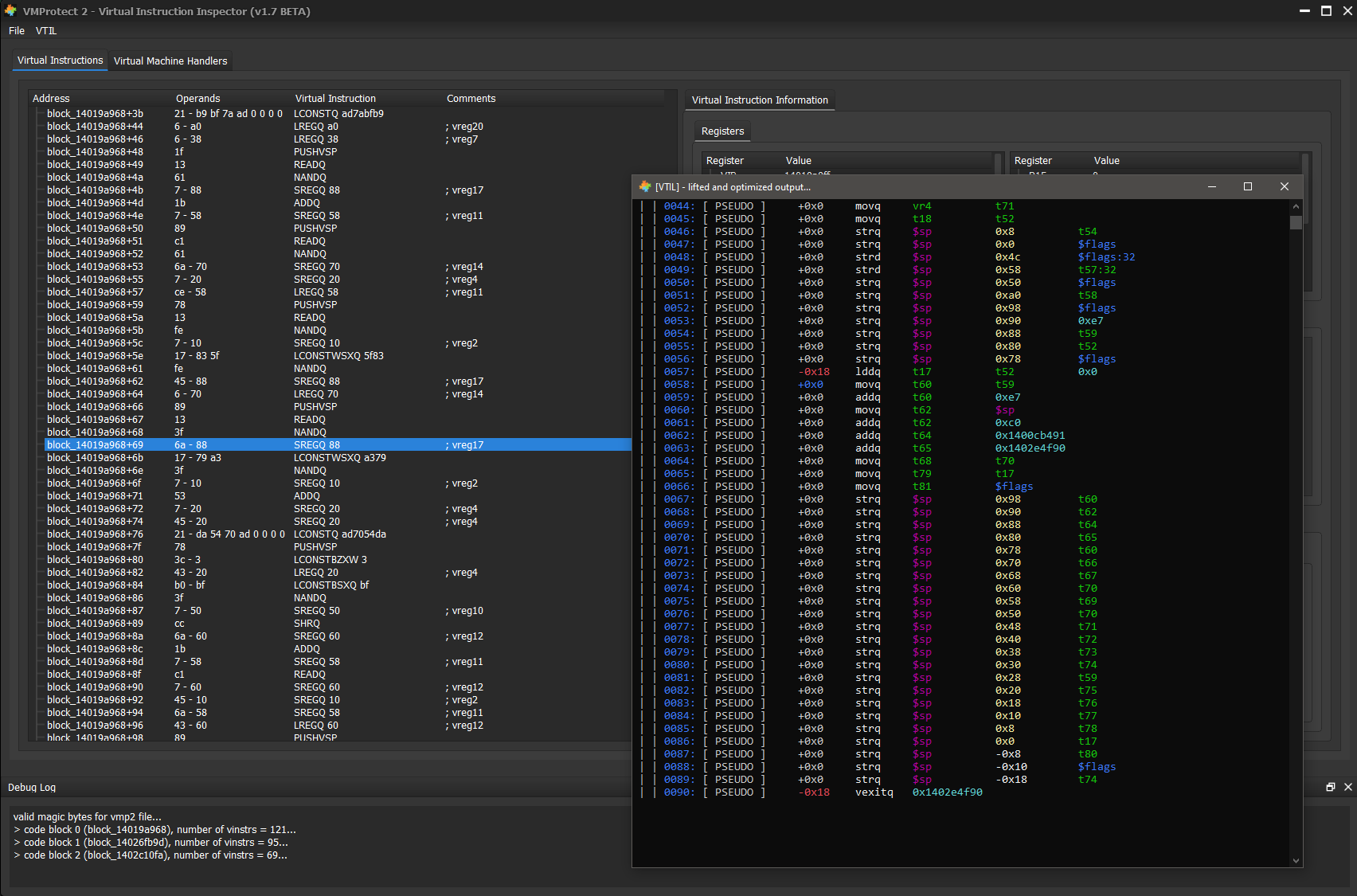Viewport: 1357px width, 896px height.
Task: Minimize the VTIL lifted output window
Action: [1211, 186]
